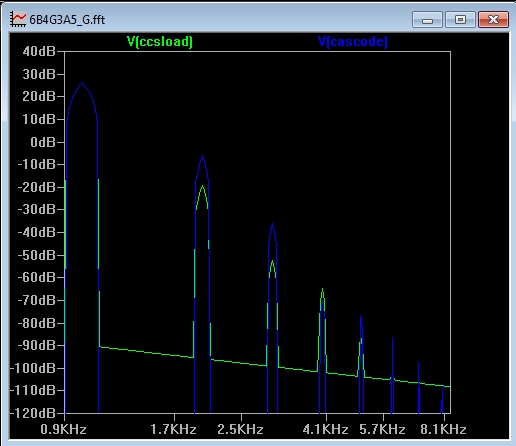Screen dimensions: 516x446
Task: Click the -60dB vertical axis label
Action: click(x=36, y=277)
